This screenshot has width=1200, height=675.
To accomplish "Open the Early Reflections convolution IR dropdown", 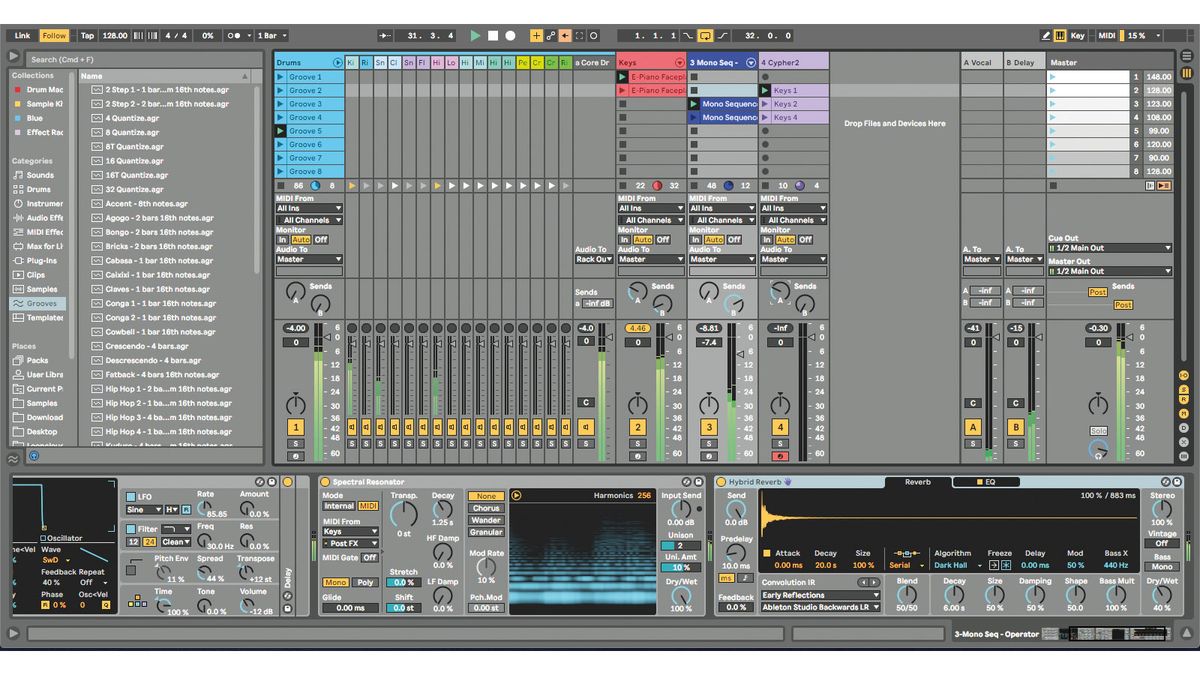I will coord(820,596).
